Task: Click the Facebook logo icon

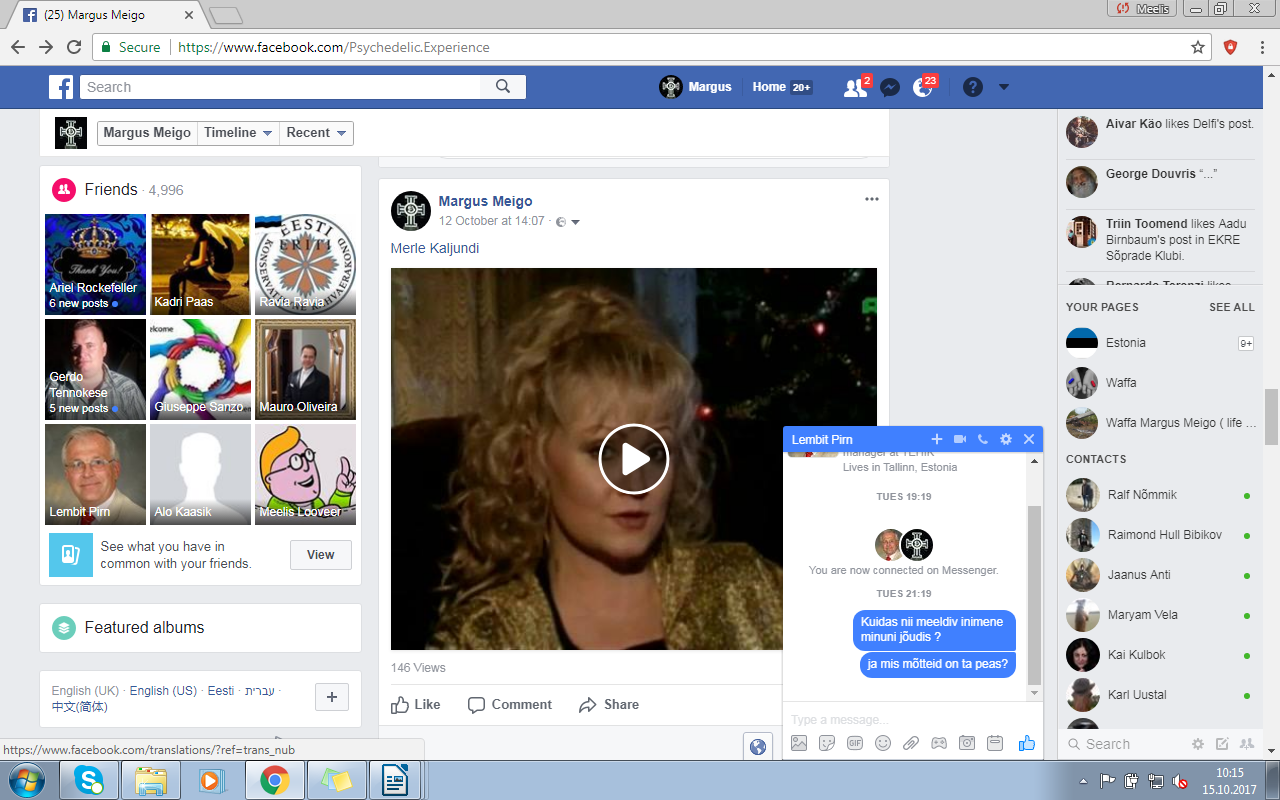Action: pyautogui.click(x=61, y=87)
